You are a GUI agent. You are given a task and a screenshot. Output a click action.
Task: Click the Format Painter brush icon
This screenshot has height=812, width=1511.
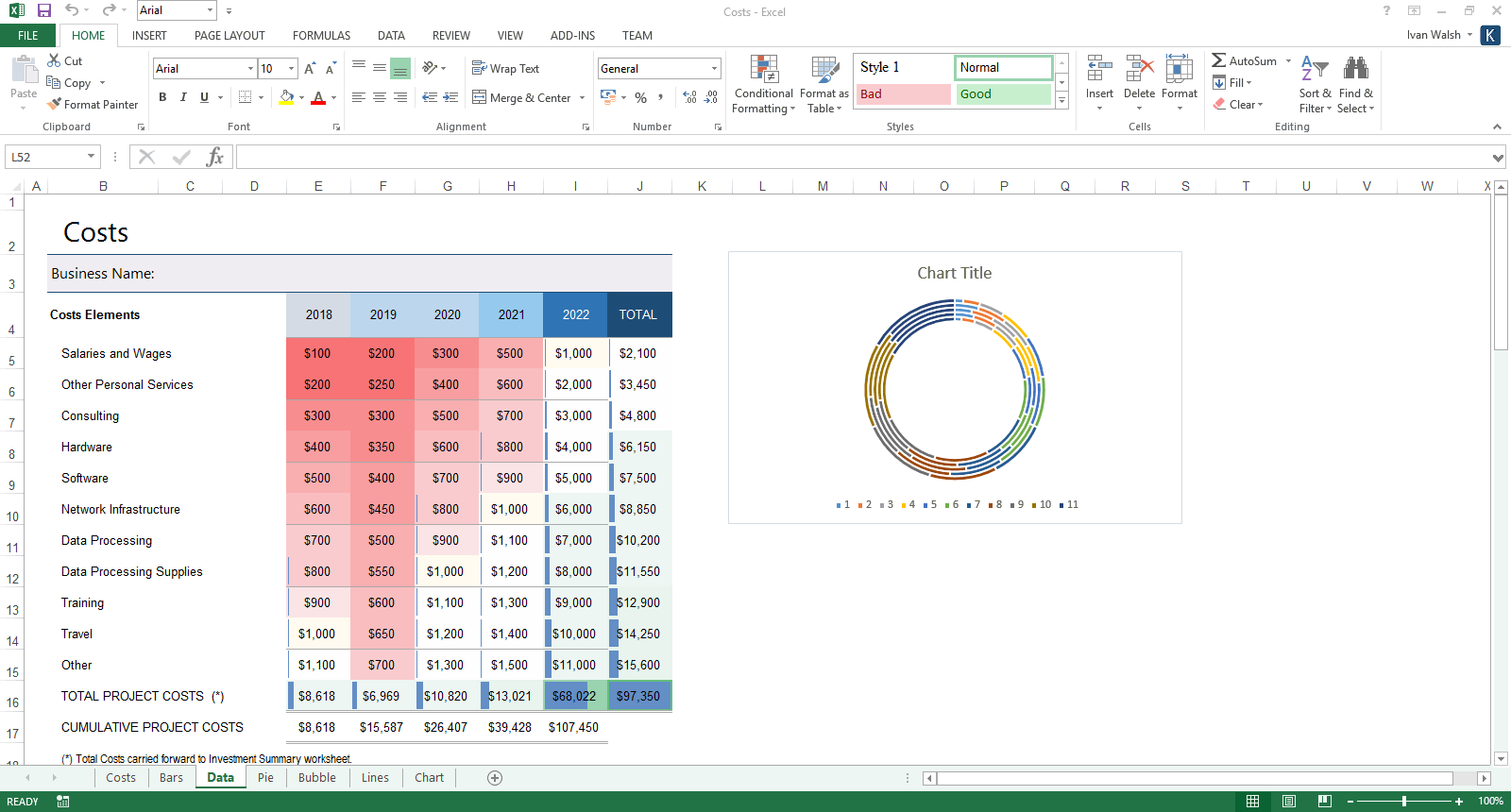point(55,104)
